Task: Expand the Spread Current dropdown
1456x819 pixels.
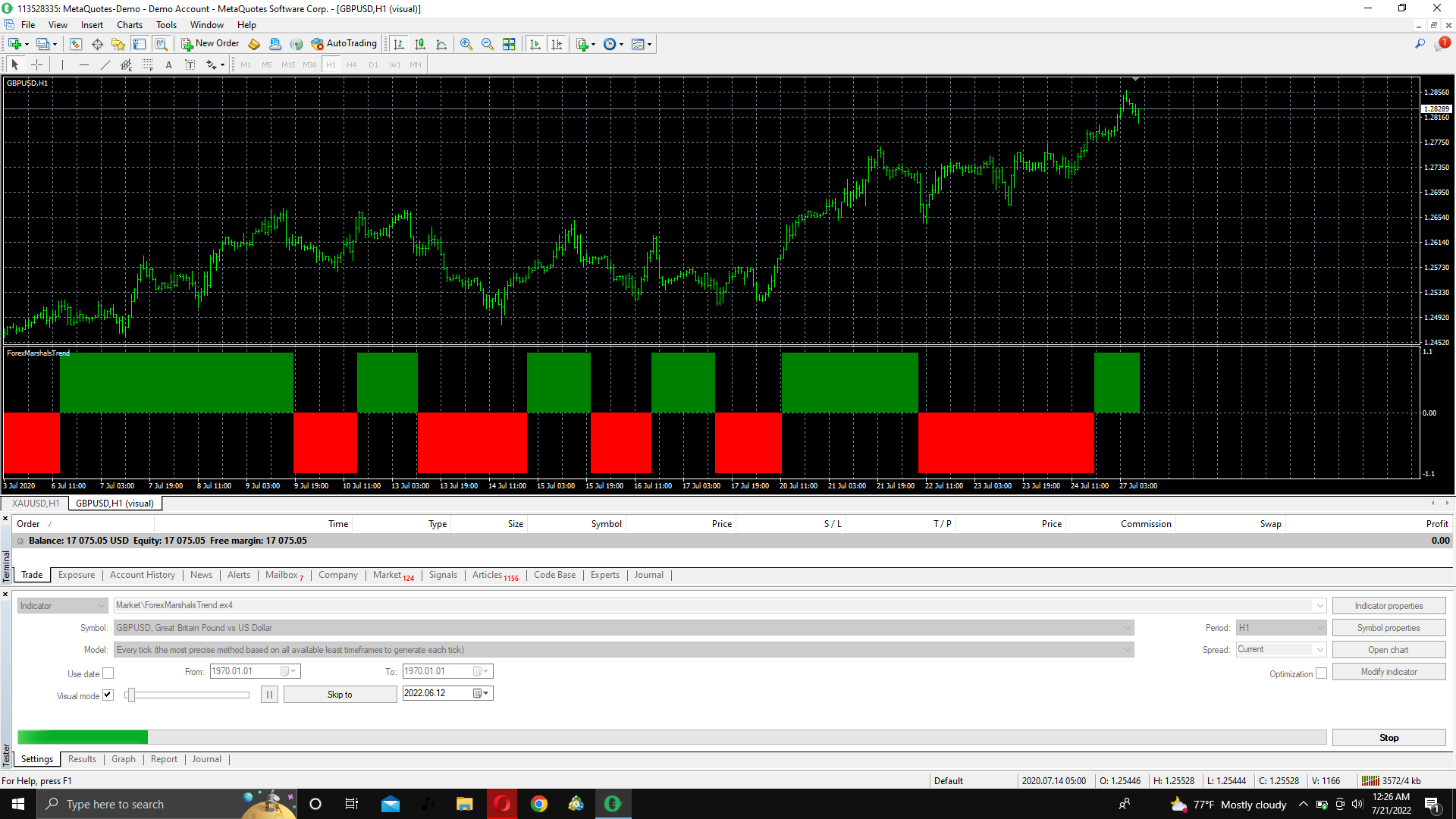Action: [x=1319, y=650]
